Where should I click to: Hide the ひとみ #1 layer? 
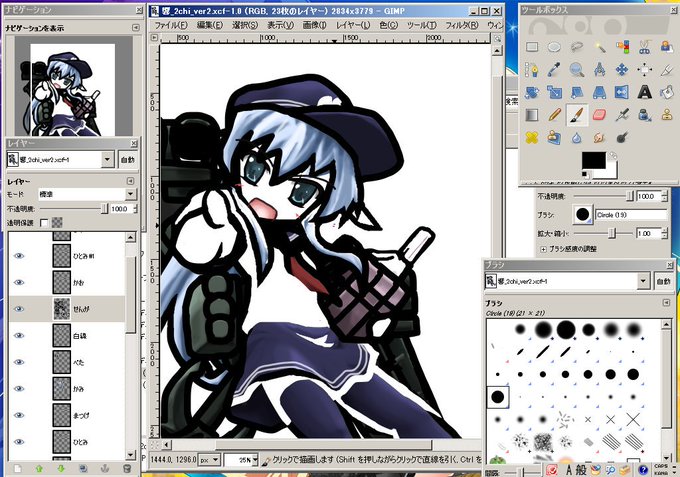(19, 256)
